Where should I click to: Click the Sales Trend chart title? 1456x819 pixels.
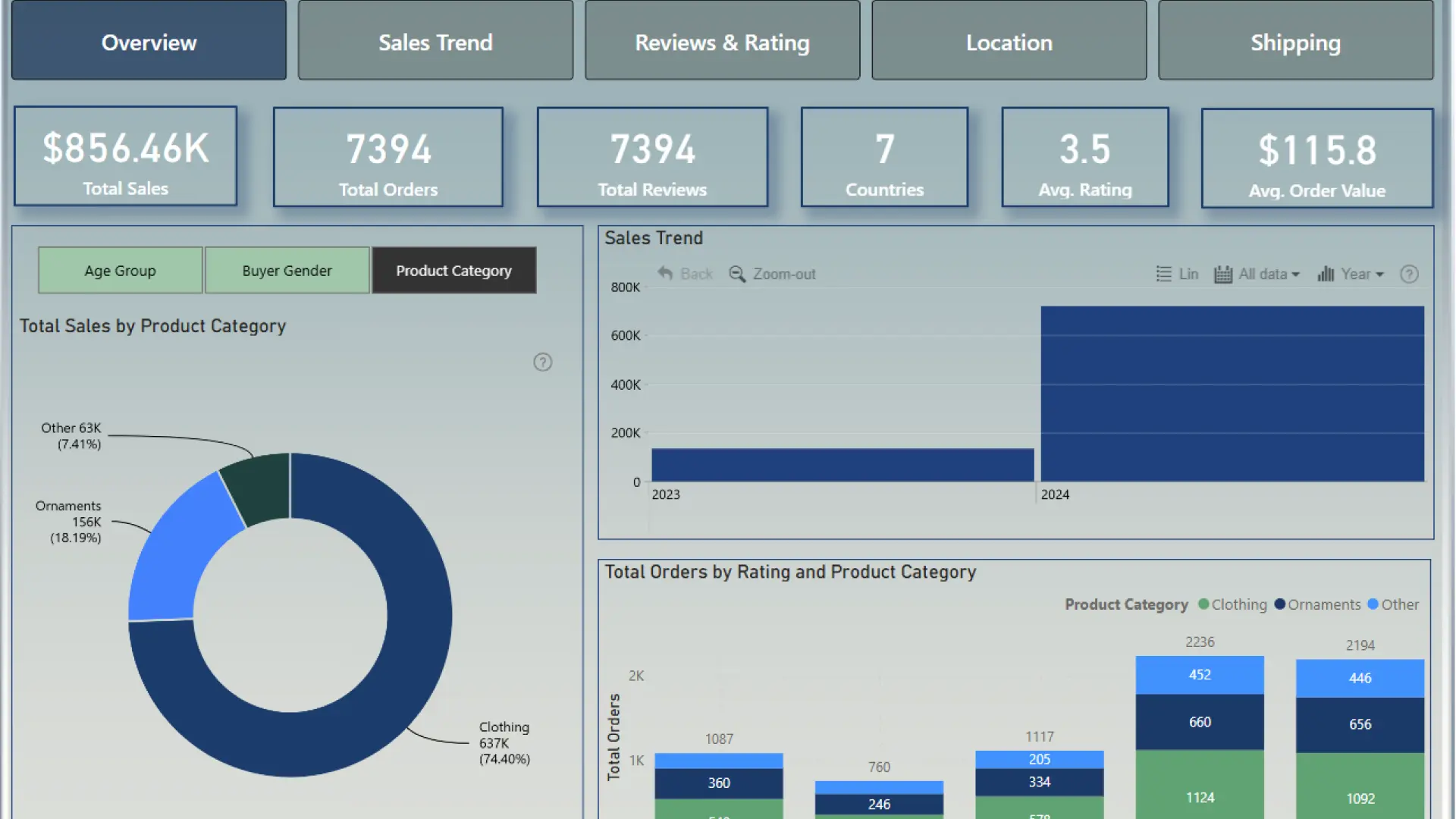pos(654,238)
